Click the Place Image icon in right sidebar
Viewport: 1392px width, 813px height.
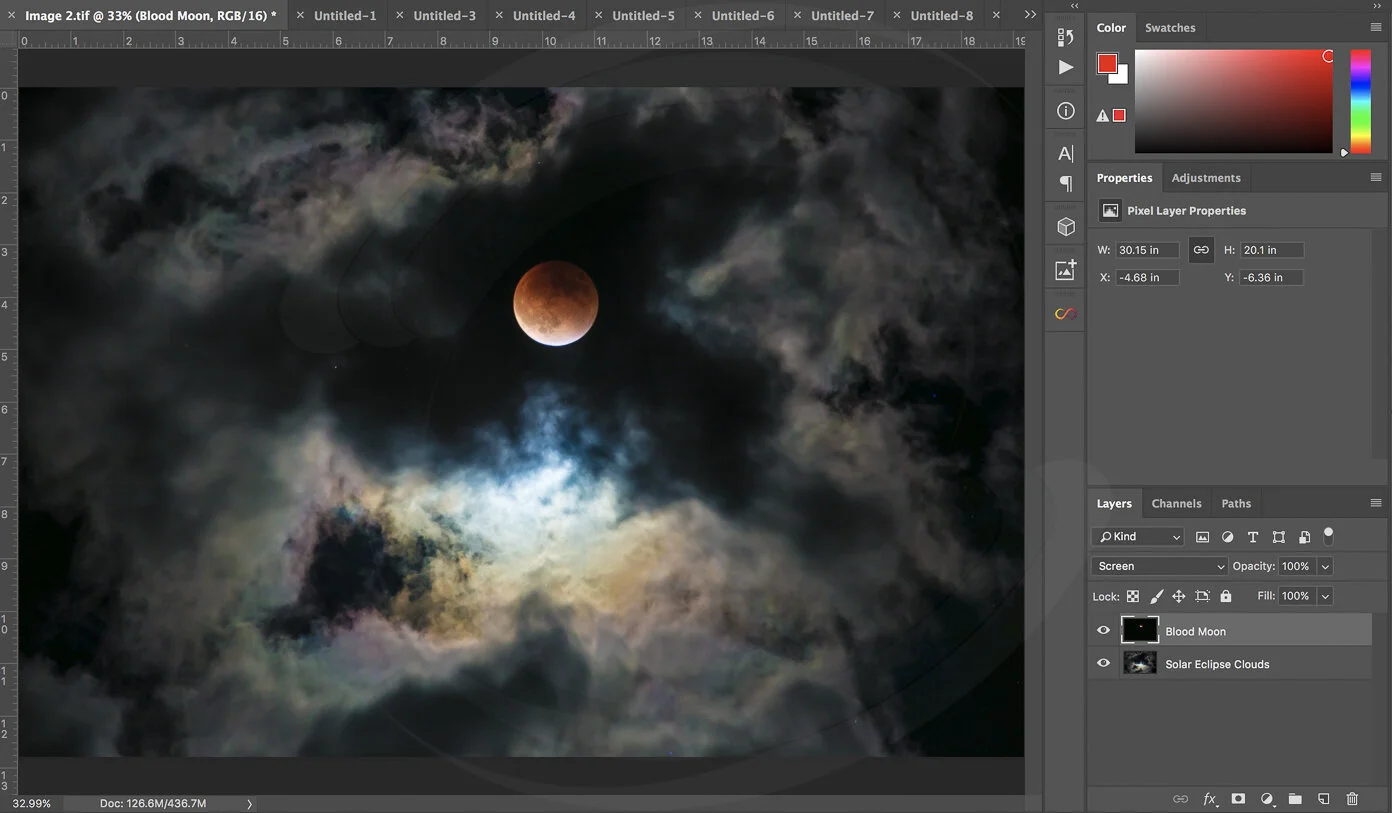click(x=1064, y=268)
